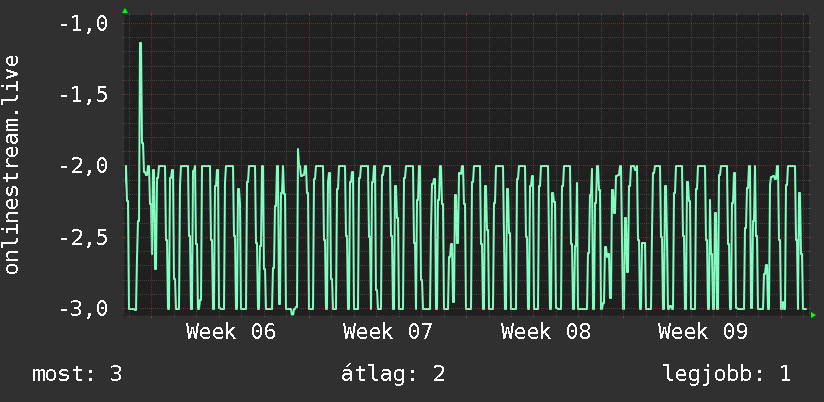Click the '-1,0' y-axis value
This screenshot has height=402, width=824.
coord(84,24)
